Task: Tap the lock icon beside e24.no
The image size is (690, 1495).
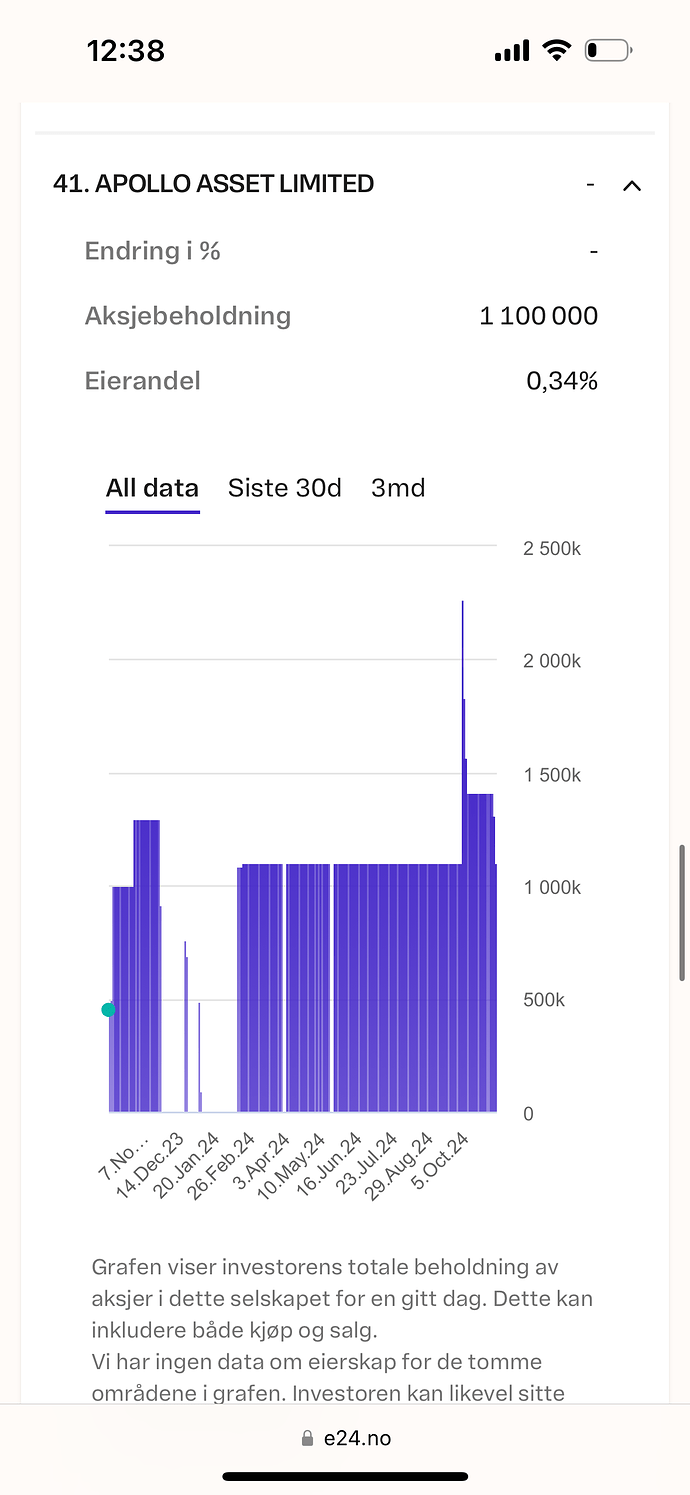Action: click(x=308, y=1438)
